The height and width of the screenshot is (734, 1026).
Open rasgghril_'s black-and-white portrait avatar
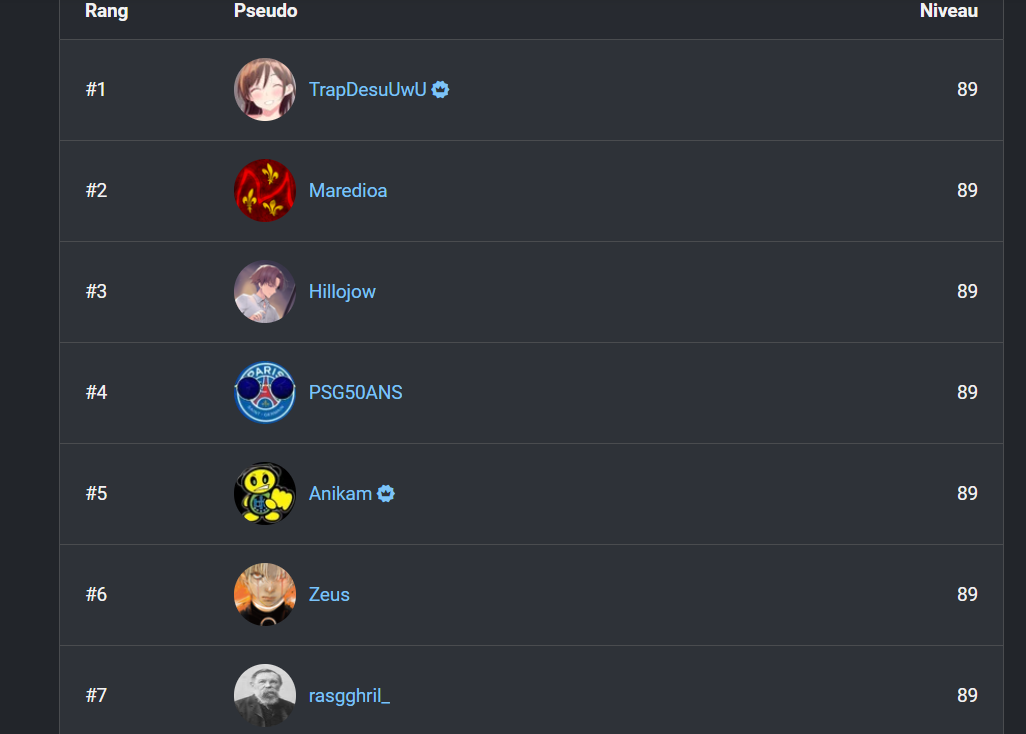(265, 695)
